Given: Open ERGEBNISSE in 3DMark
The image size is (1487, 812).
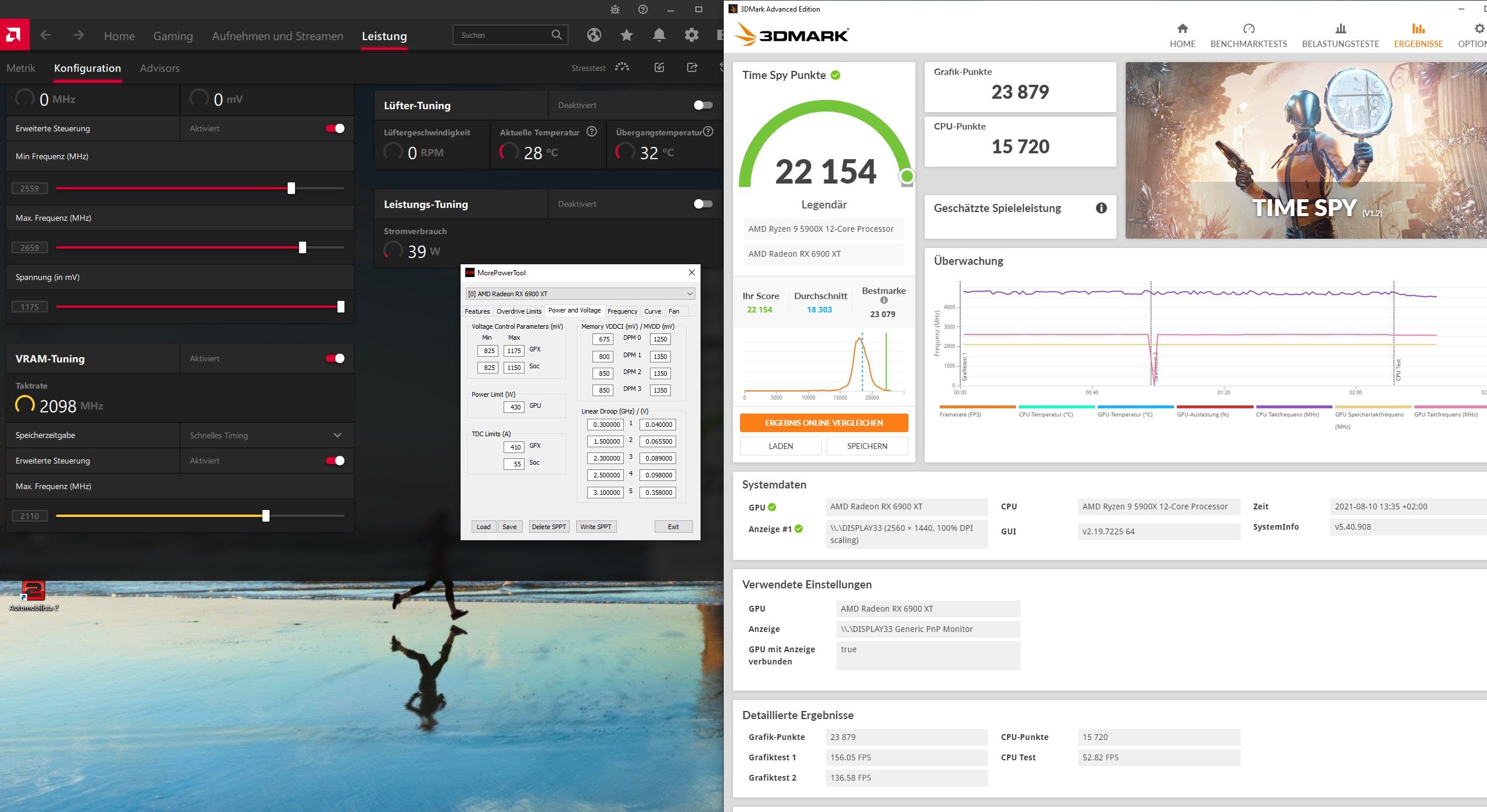Looking at the screenshot, I should (1418, 35).
